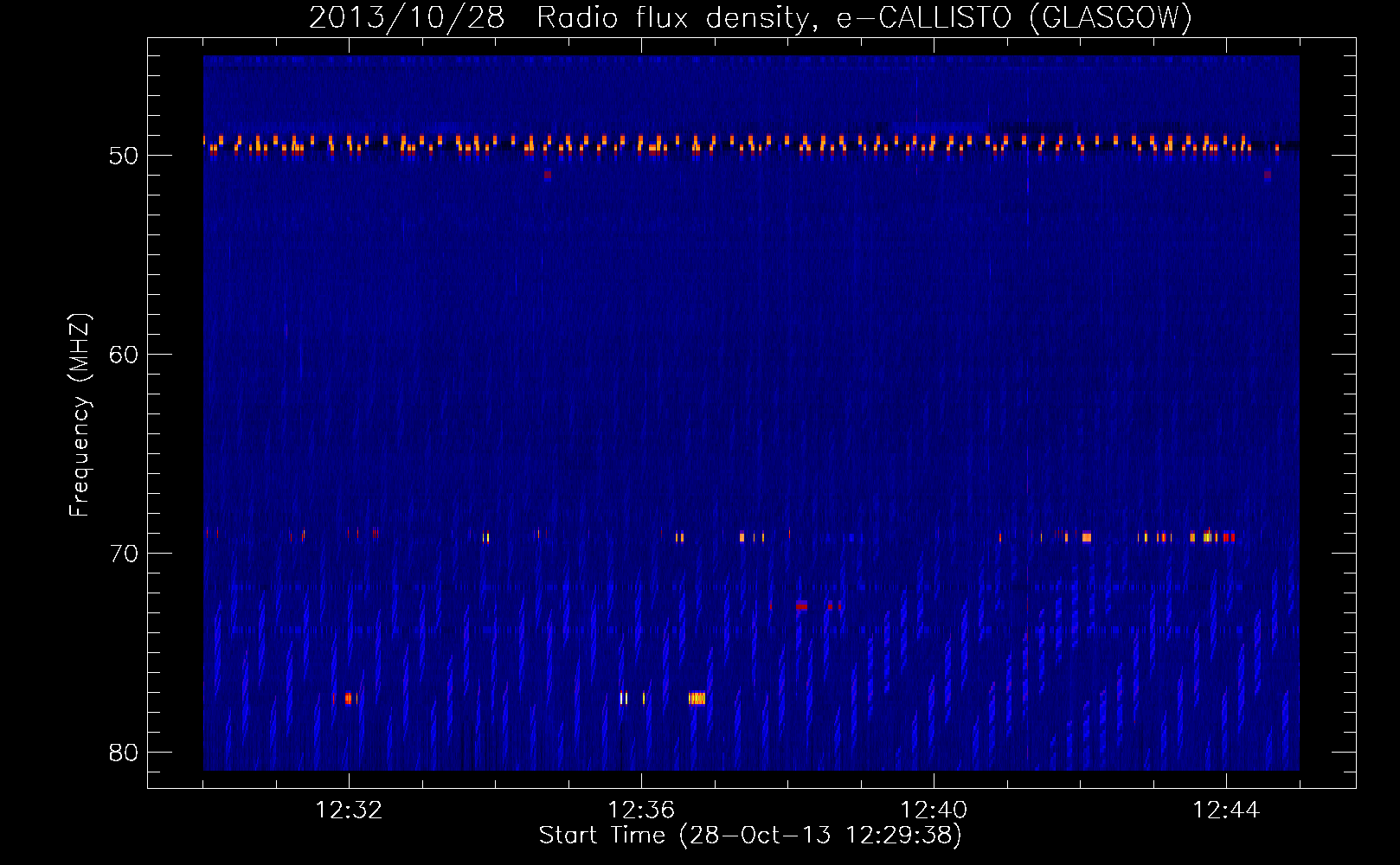This screenshot has height=865, width=1400.
Task: Click the y-axis tick label '80'
Action: (x=124, y=753)
